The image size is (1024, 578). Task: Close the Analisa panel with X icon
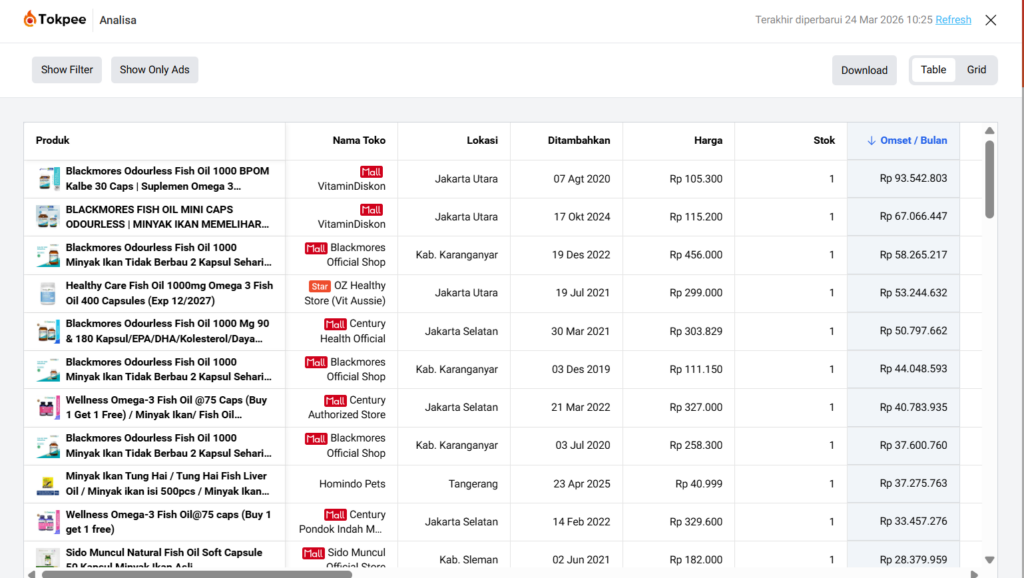coord(990,20)
